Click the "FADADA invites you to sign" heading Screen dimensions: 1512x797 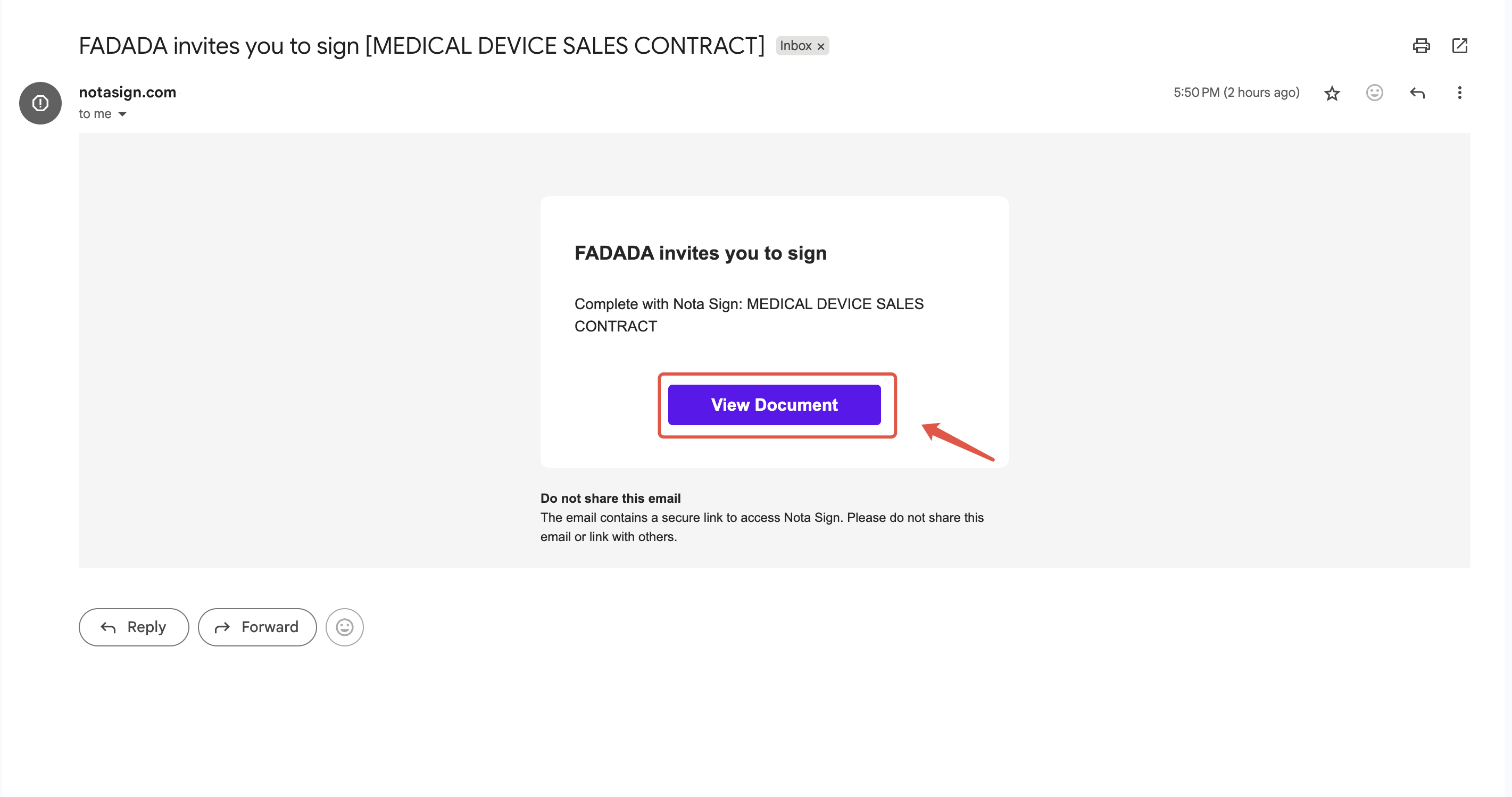(x=700, y=253)
